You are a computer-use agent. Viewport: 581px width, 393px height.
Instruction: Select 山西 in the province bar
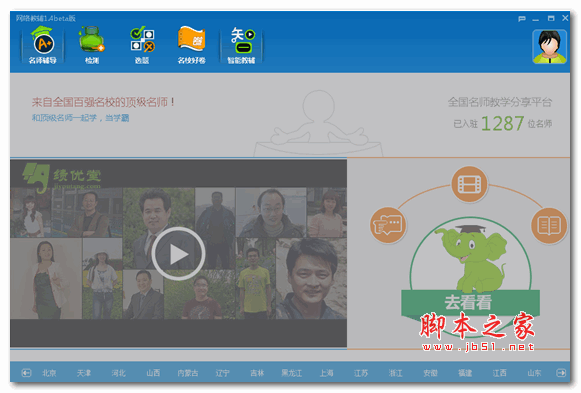[x=153, y=373]
